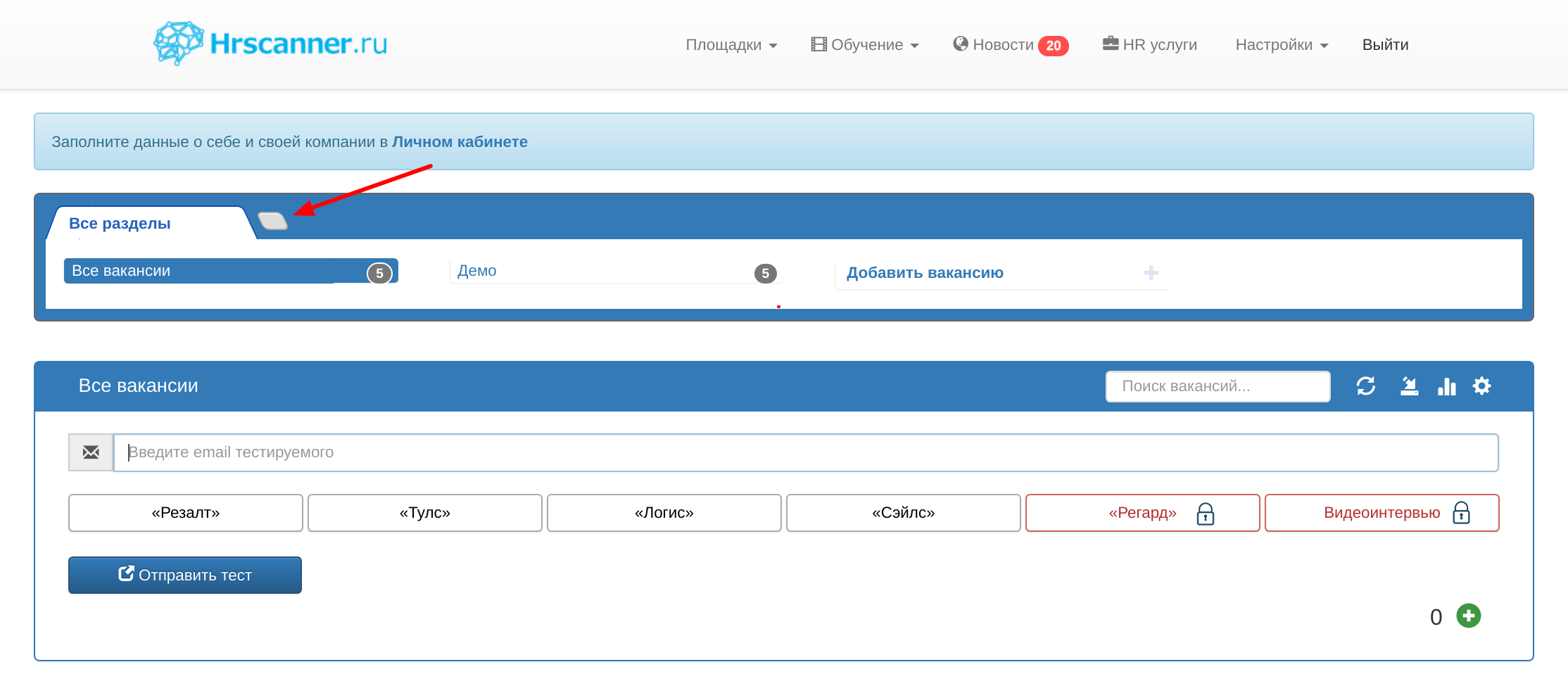
Task: Click the Все вакансии panel heading
Action: pyautogui.click(x=139, y=386)
